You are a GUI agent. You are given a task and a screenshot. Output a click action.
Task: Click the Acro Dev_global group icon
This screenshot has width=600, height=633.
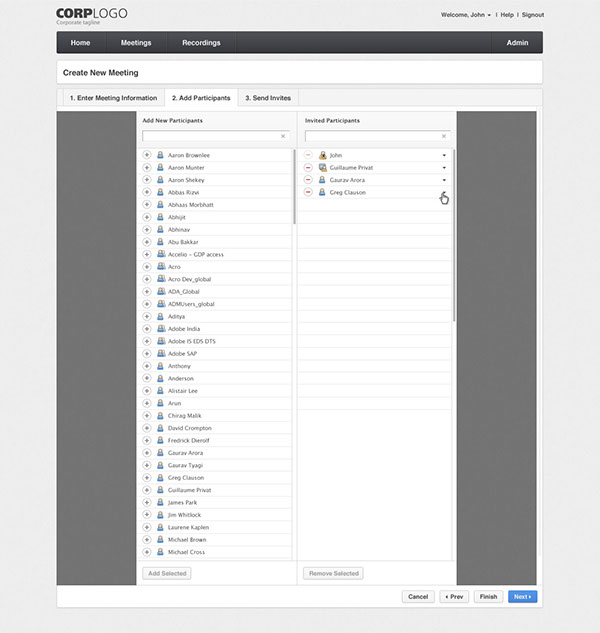(x=161, y=279)
